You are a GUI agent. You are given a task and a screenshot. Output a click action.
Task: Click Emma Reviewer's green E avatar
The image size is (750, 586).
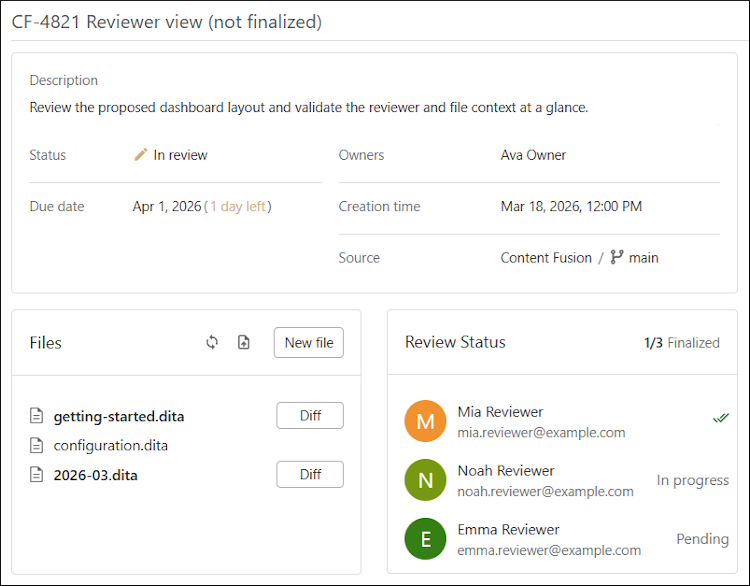click(425, 539)
